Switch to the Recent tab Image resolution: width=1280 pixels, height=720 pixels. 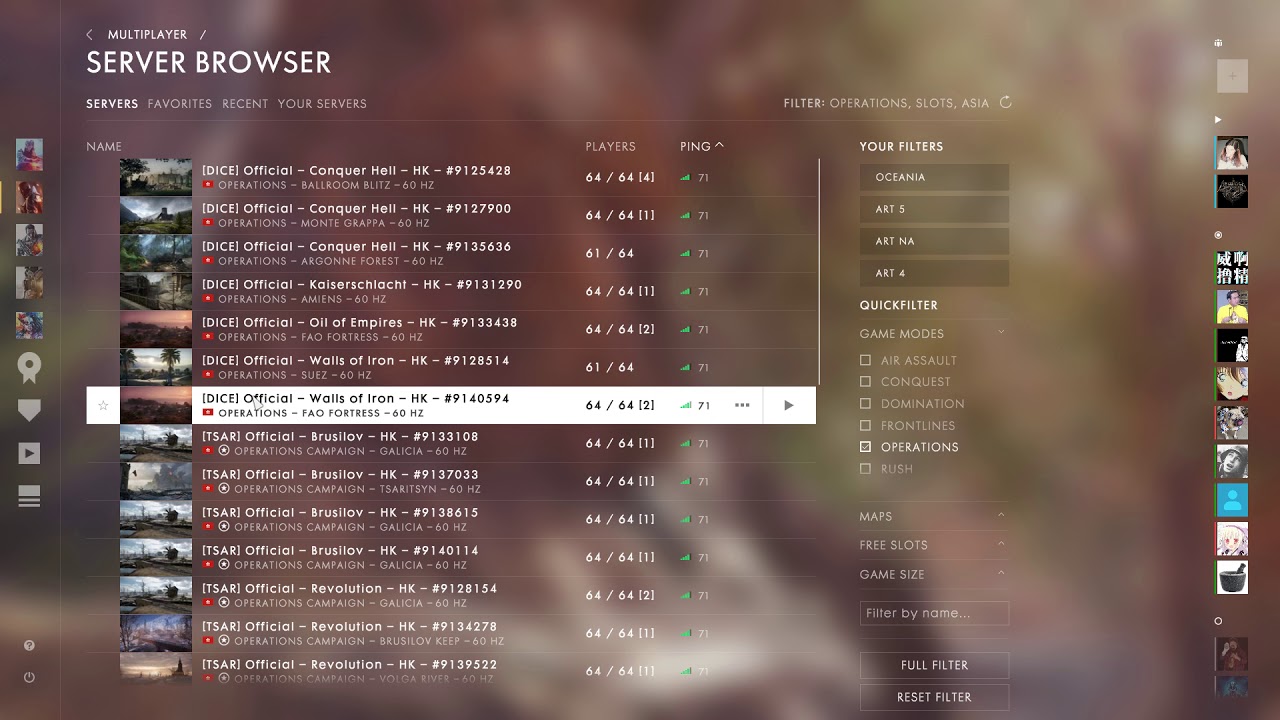pos(245,104)
